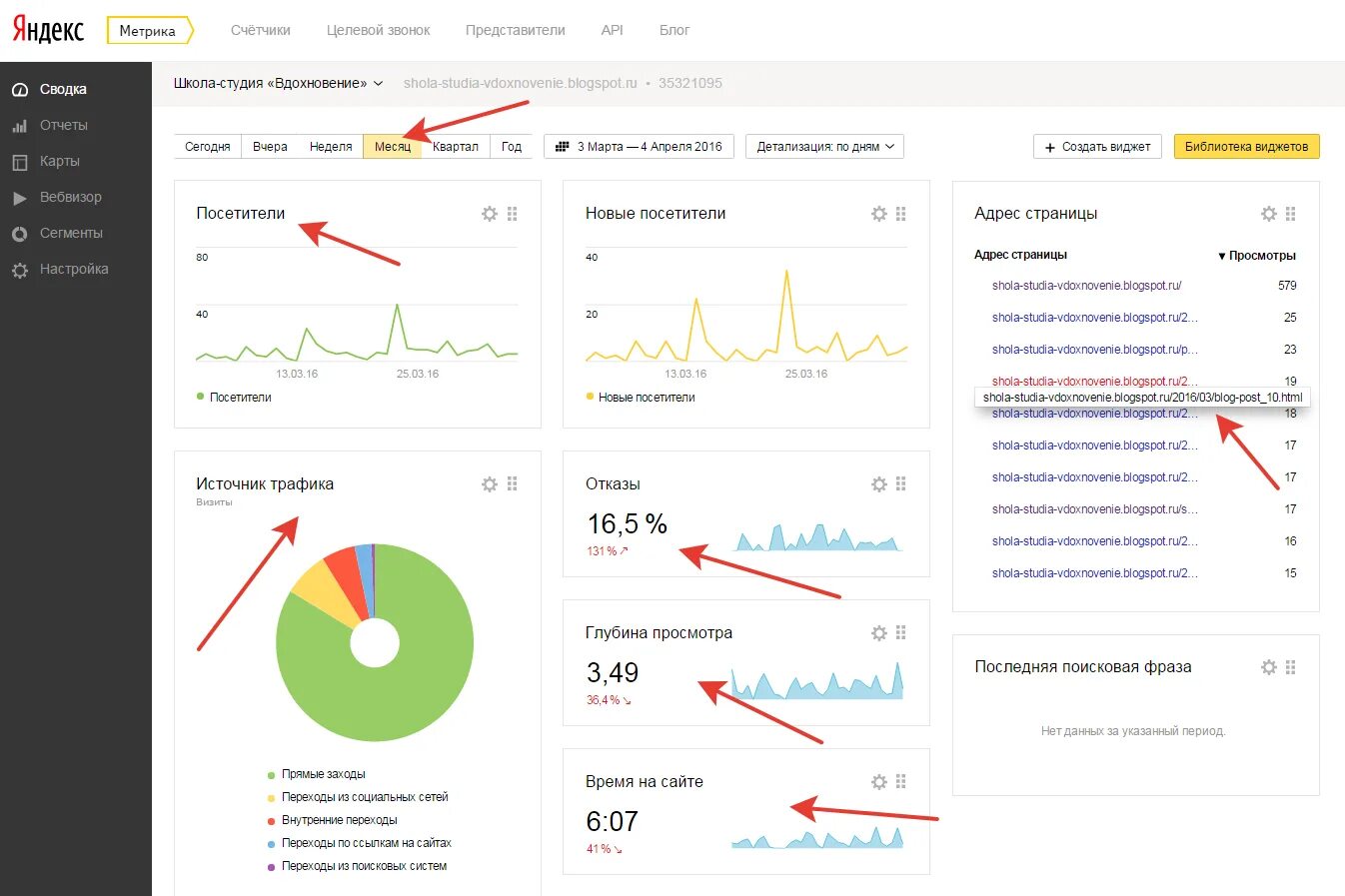Select the Месяц period tab
The height and width of the screenshot is (896, 1345).
393,147
